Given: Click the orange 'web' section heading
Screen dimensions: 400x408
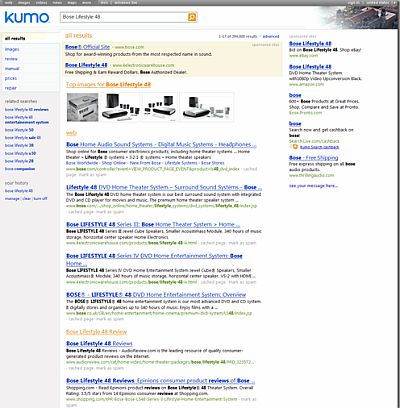Looking at the screenshot, I should tap(71, 133).
